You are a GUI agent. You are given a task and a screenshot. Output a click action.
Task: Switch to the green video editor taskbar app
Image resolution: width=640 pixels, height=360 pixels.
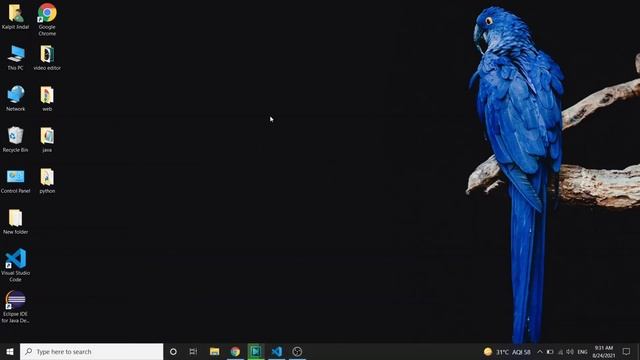click(x=256, y=351)
